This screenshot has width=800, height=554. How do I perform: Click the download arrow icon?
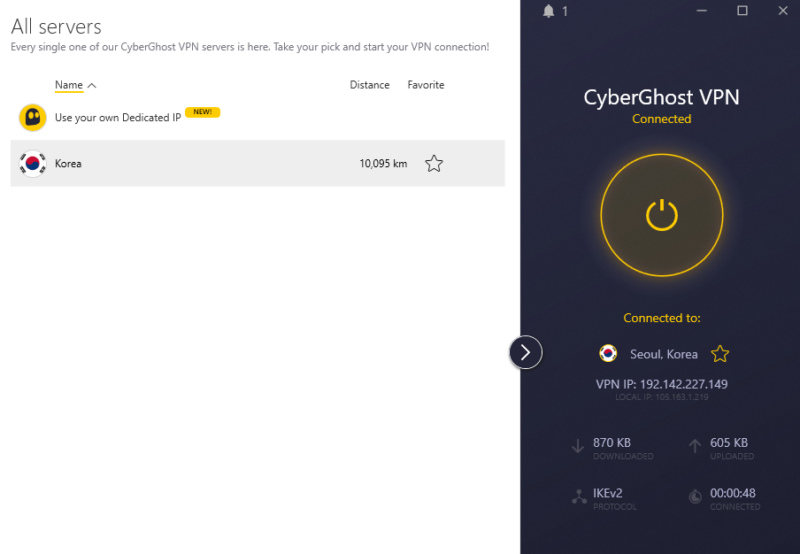point(578,446)
